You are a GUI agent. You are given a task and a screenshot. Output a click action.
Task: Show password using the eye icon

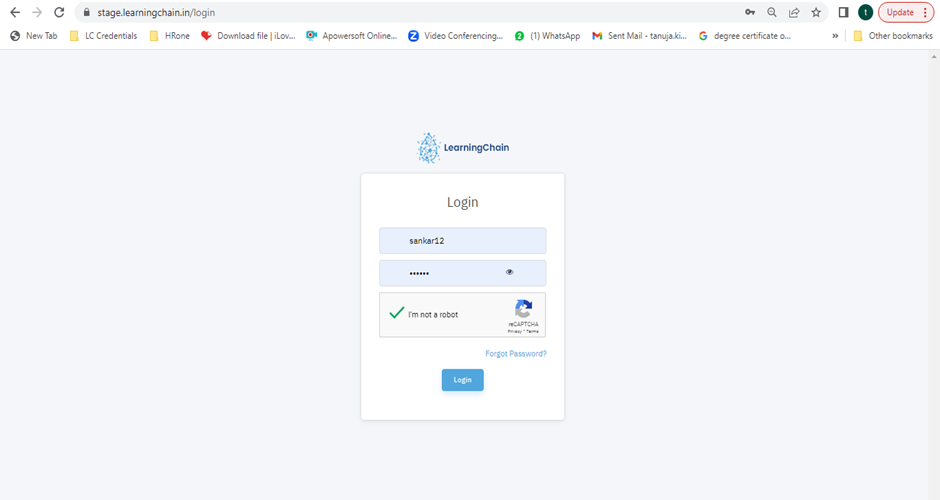pyautogui.click(x=510, y=272)
